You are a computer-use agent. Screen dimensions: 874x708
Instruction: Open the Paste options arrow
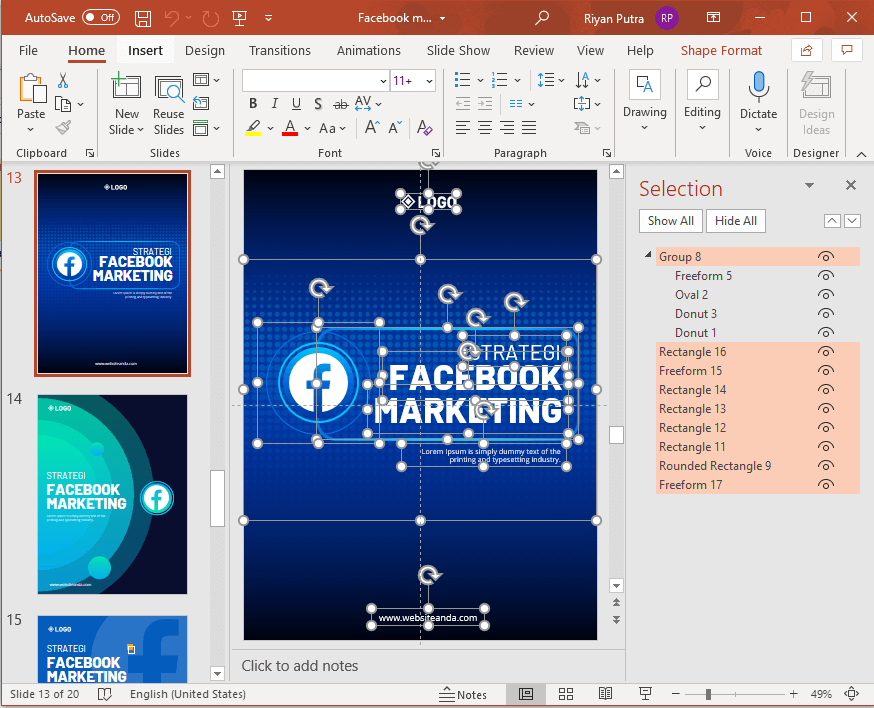pyautogui.click(x=31, y=130)
